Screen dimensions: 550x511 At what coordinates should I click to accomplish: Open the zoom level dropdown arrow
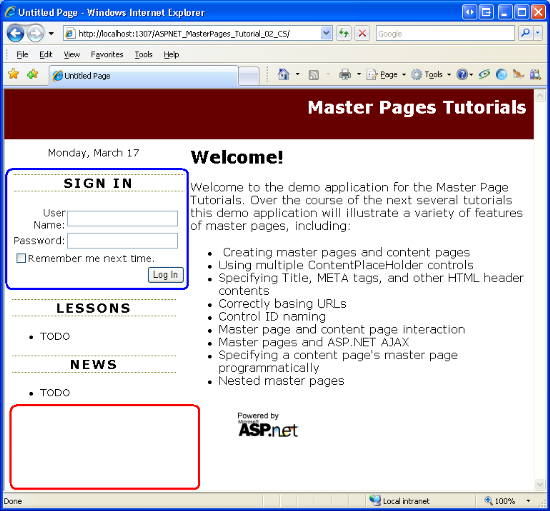[528, 500]
